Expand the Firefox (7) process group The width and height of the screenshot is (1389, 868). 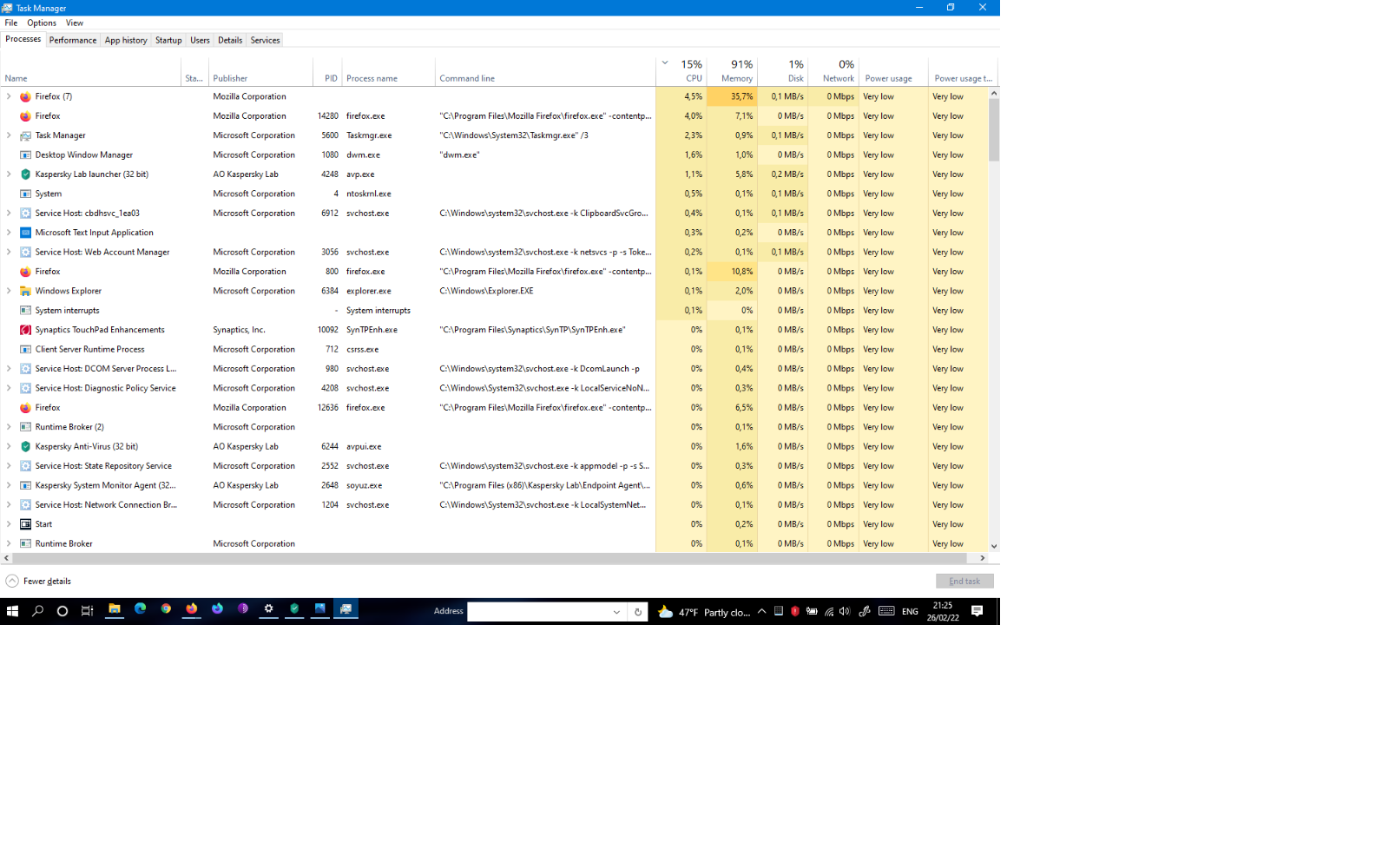pyautogui.click(x=9, y=96)
